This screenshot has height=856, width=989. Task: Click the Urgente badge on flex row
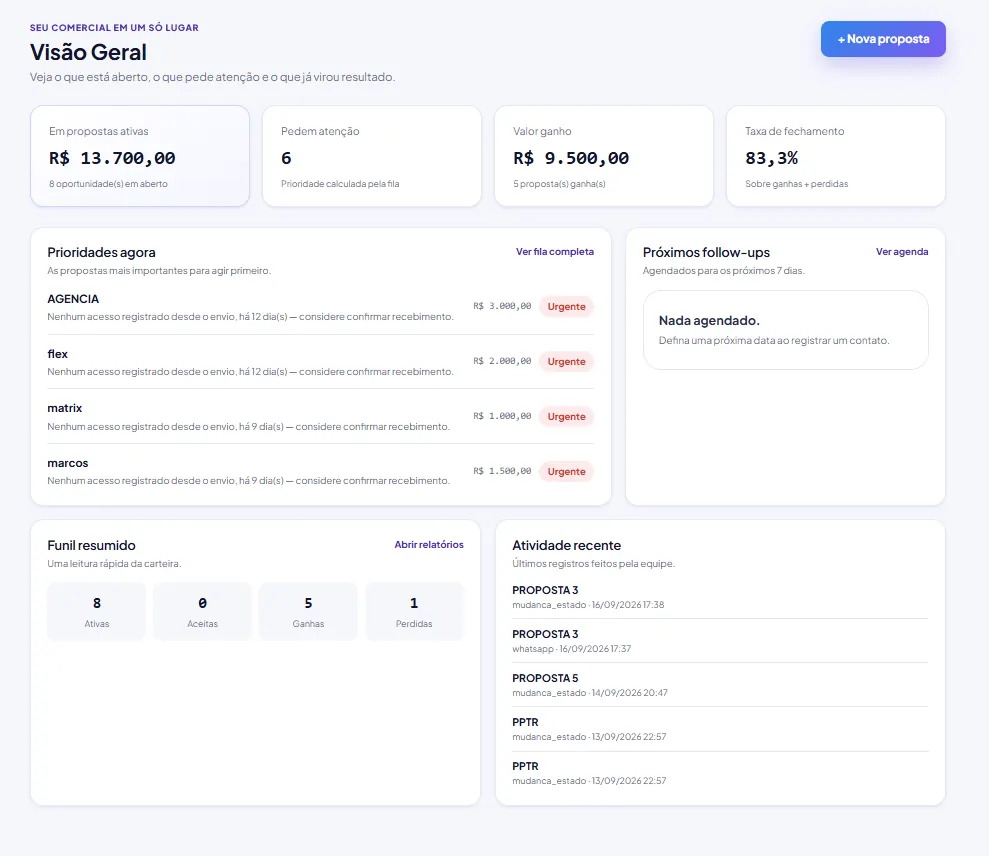pyautogui.click(x=566, y=361)
